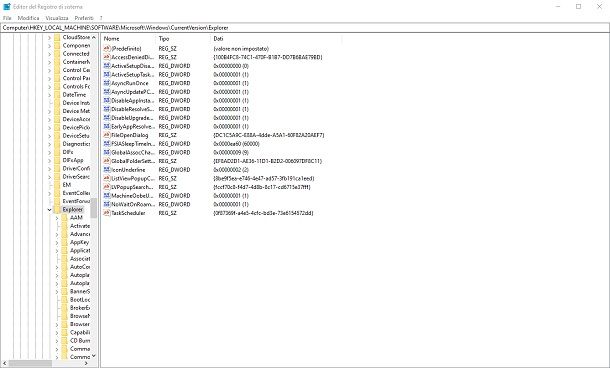Click the DisableAppInsta... DWORD icon
Screen dimensions: 610x368
(x=107, y=100)
